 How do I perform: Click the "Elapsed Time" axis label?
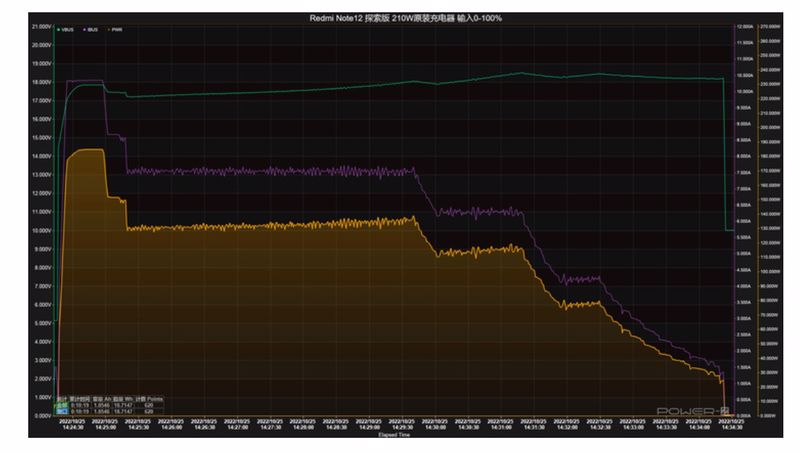point(394,435)
